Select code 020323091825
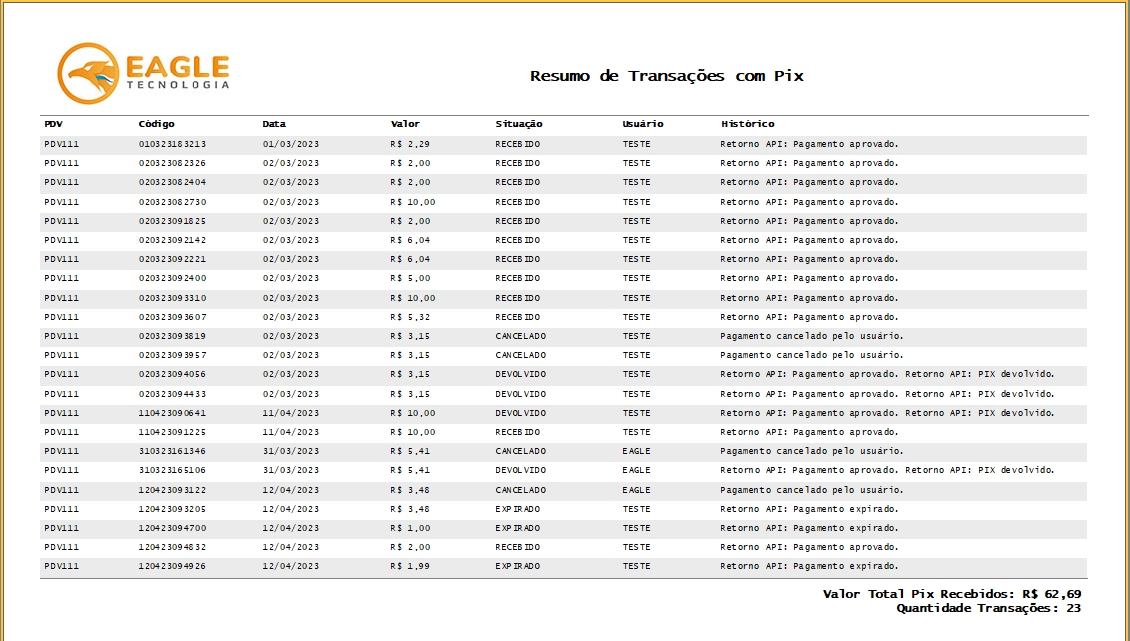The image size is (1130, 641). click(172, 221)
